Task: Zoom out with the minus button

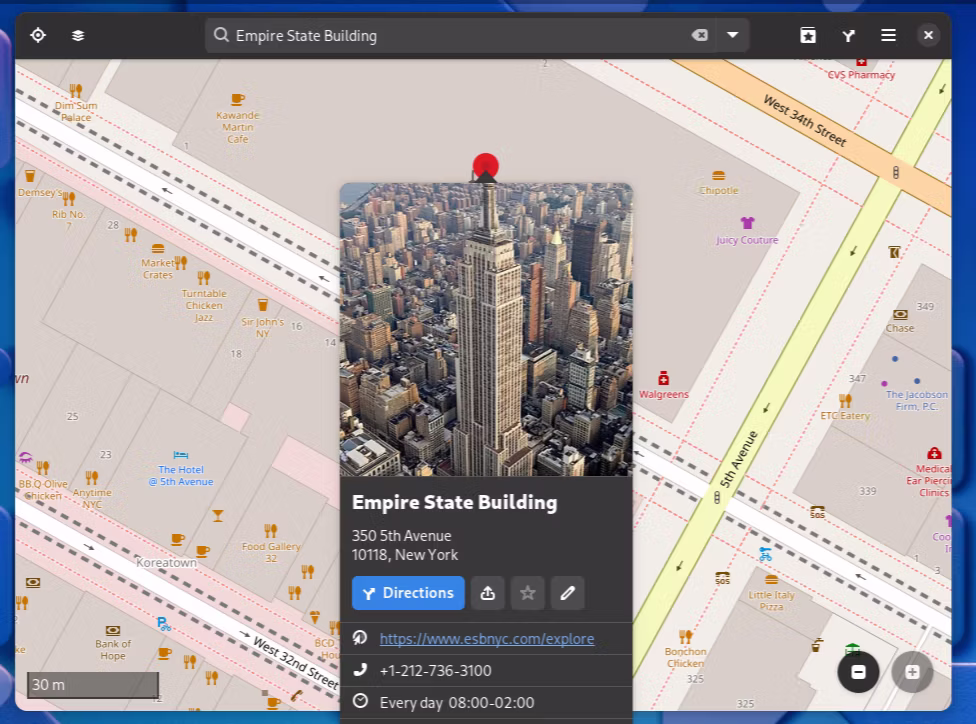Action: tap(858, 672)
